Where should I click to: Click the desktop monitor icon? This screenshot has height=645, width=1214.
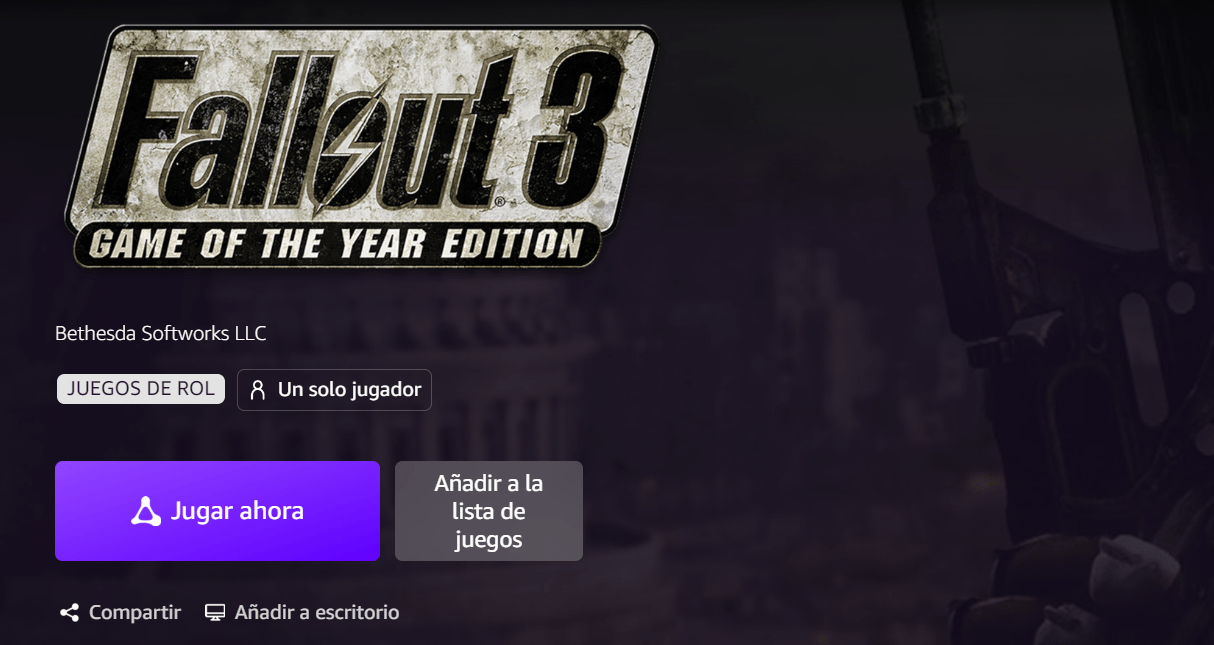pos(215,612)
